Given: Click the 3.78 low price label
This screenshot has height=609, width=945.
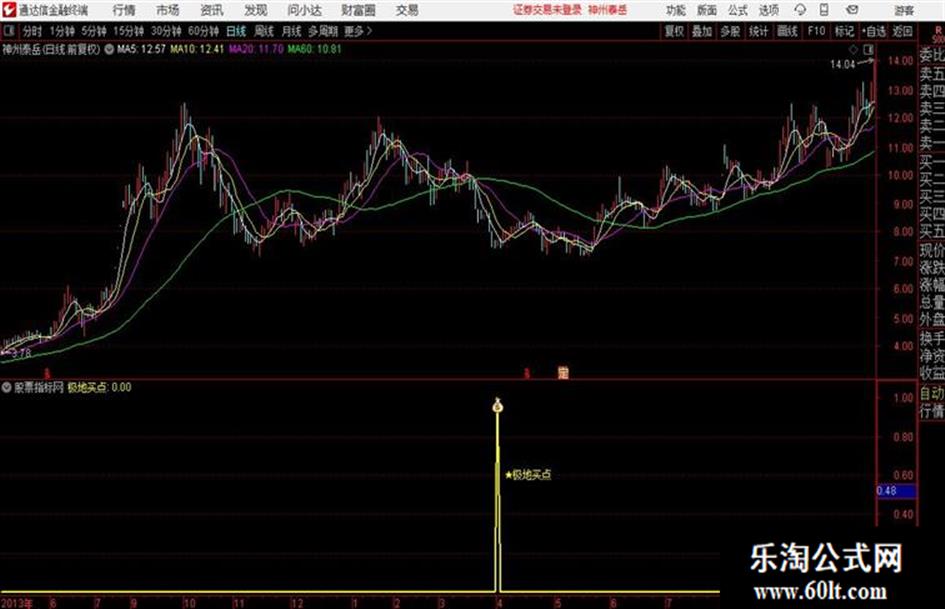Looking at the screenshot, I should coord(21,353).
